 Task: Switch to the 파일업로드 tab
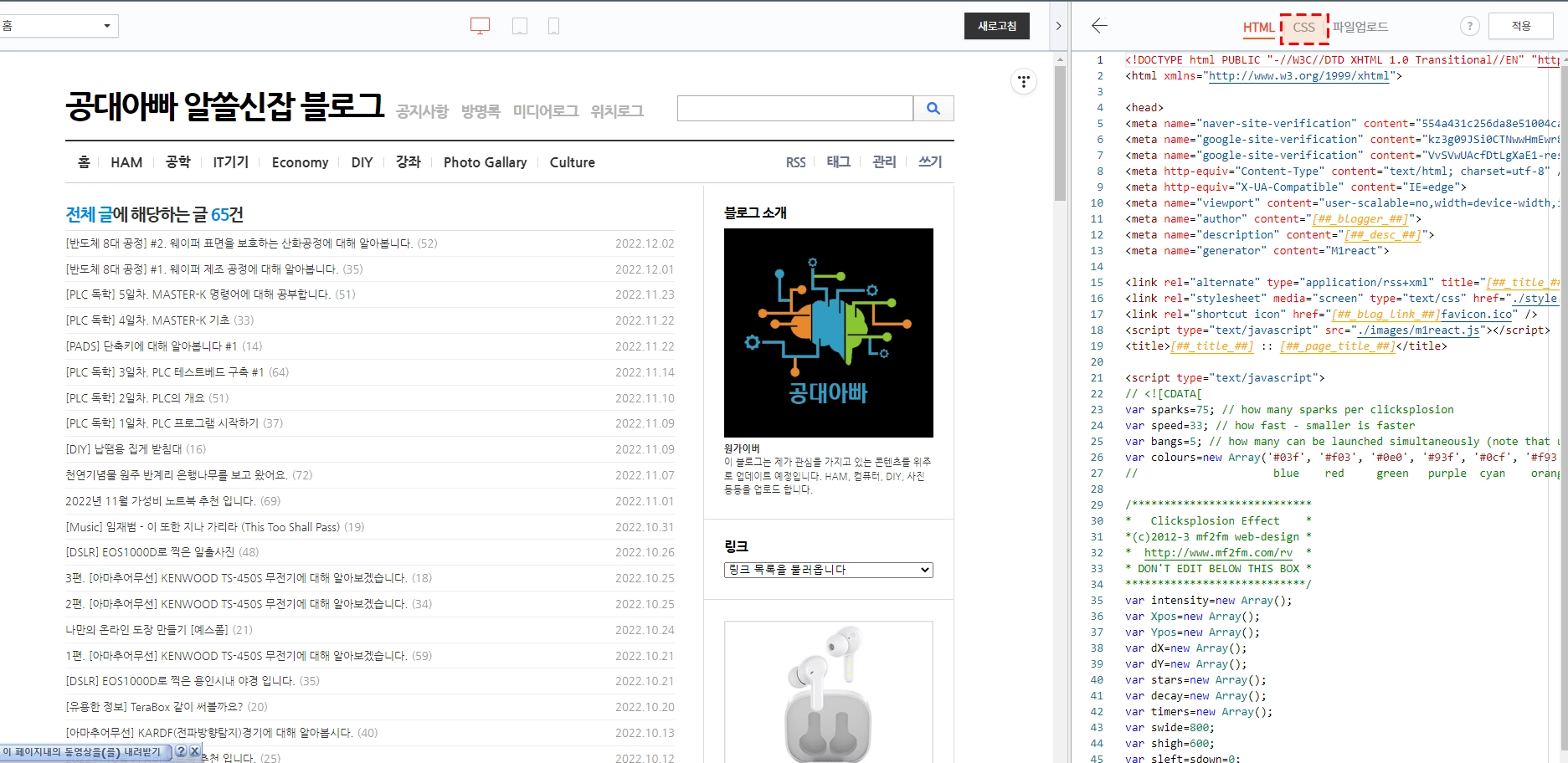click(x=1360, y=27)
